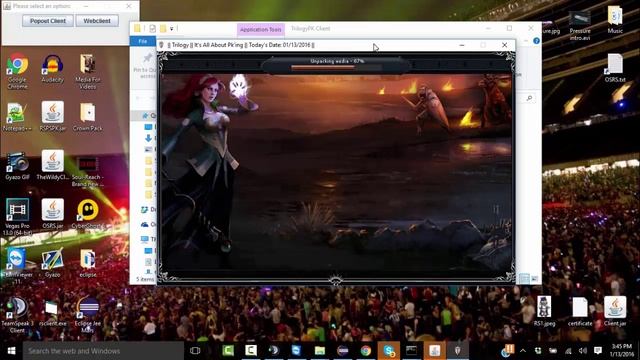
Task: Click the Windows Start button
Action: click(11, 351)
